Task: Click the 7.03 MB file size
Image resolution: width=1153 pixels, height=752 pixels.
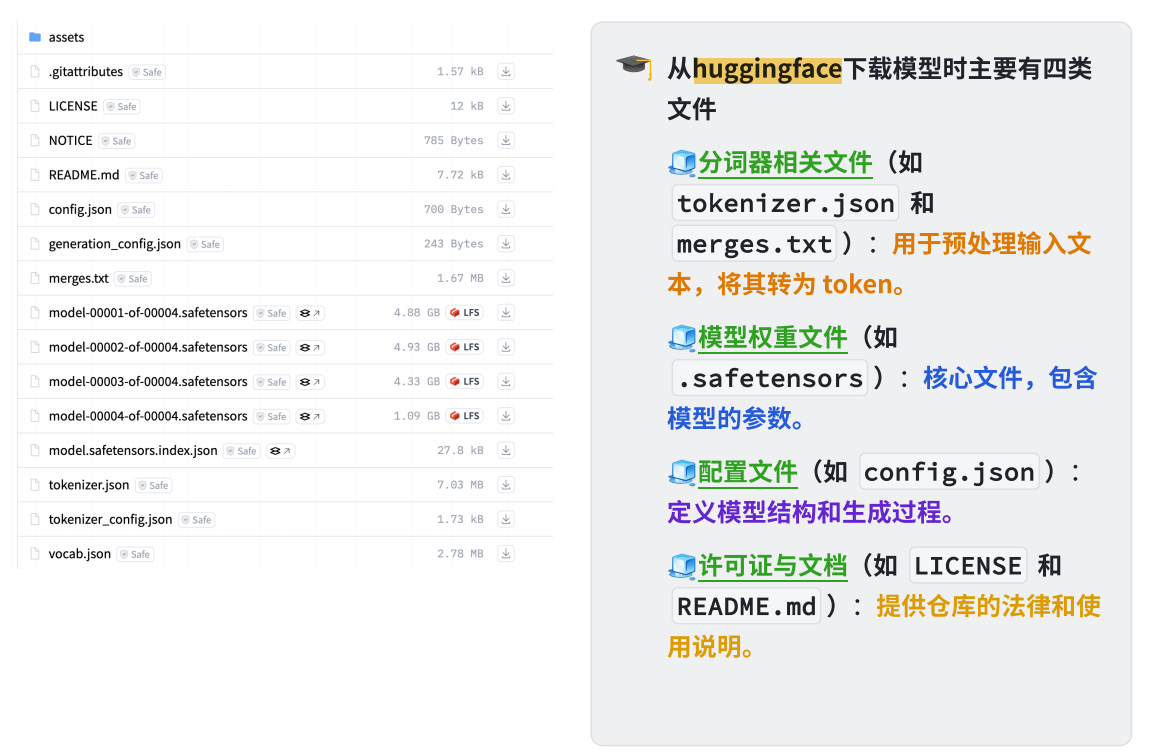Action: (x=460, y=484)
